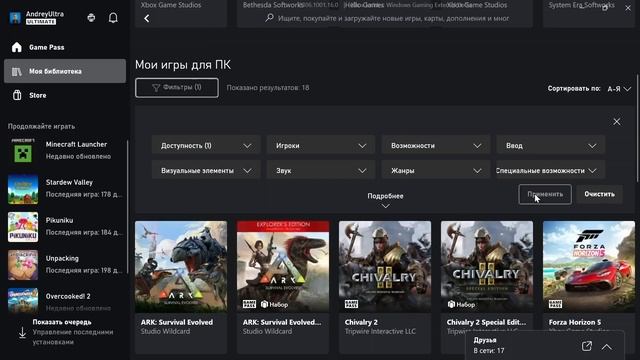The image size is (640, 360).
Task: Expand the Жанры filter
Action: click(x=436, y=171)
